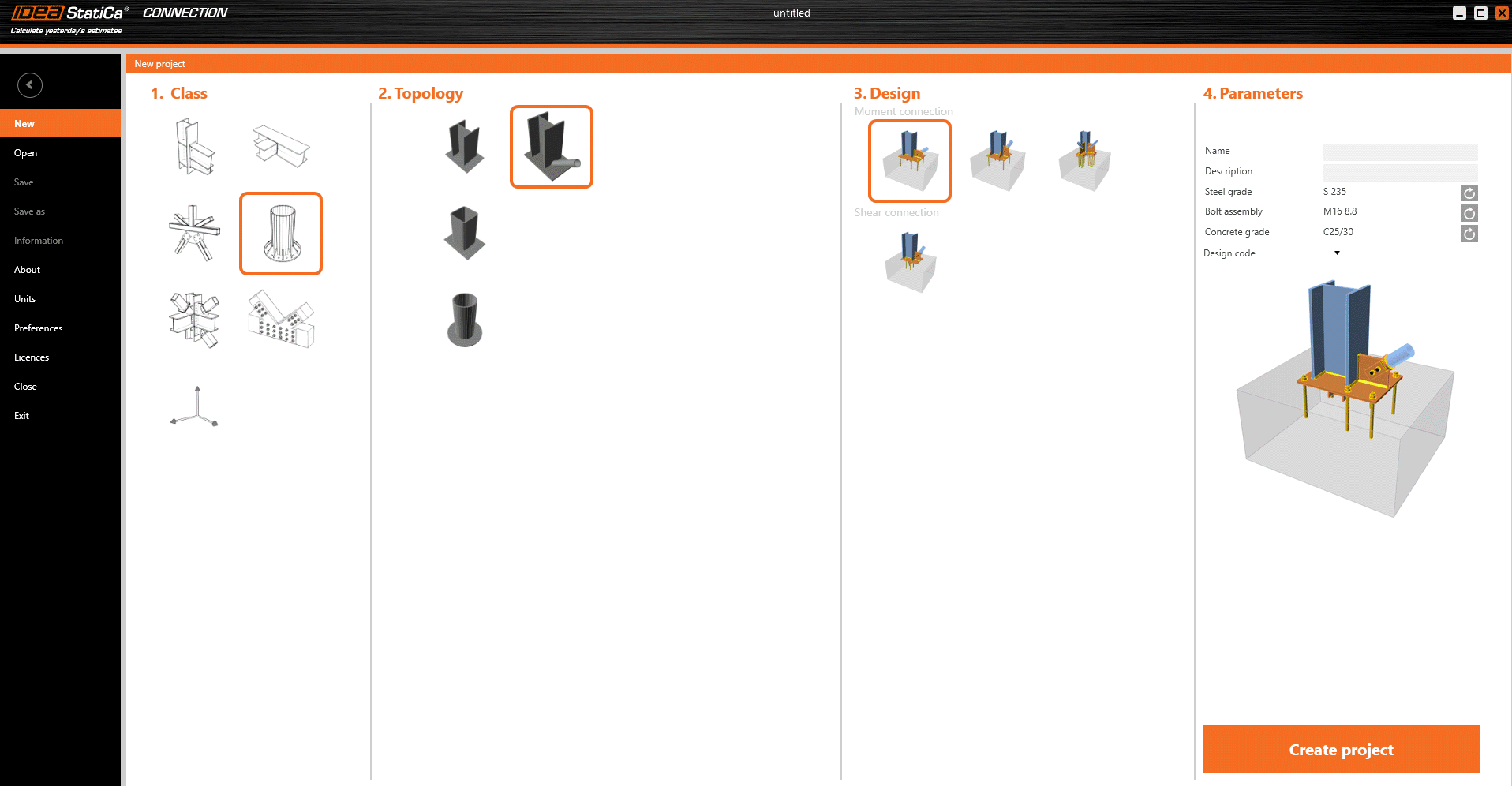Reset the Steel grade value
The height and width of the screenshot is (786, 1512).
click(1469, 193)
